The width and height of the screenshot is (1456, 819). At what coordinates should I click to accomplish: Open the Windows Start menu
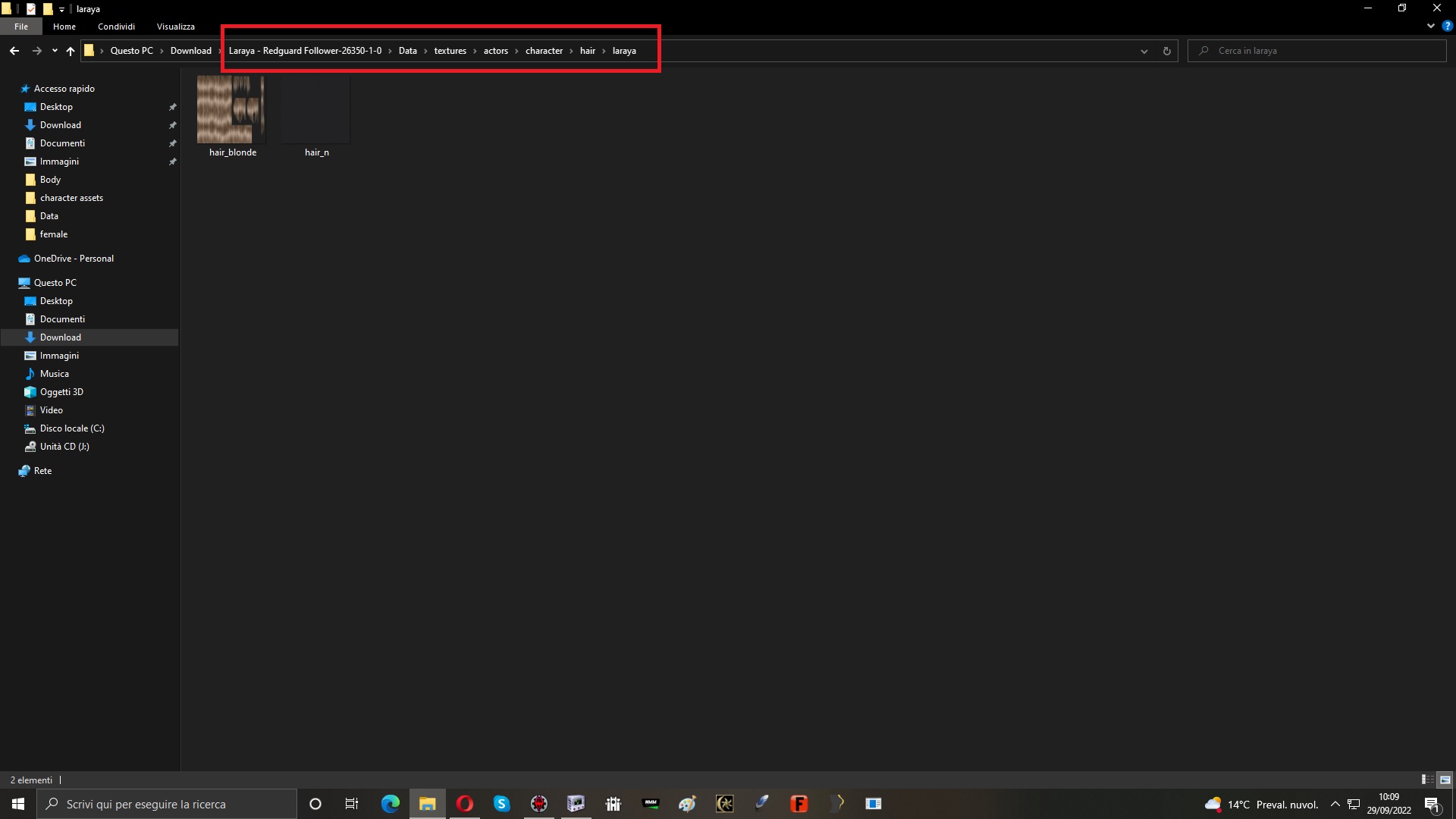pyautogui.click(x=18, y=804)
